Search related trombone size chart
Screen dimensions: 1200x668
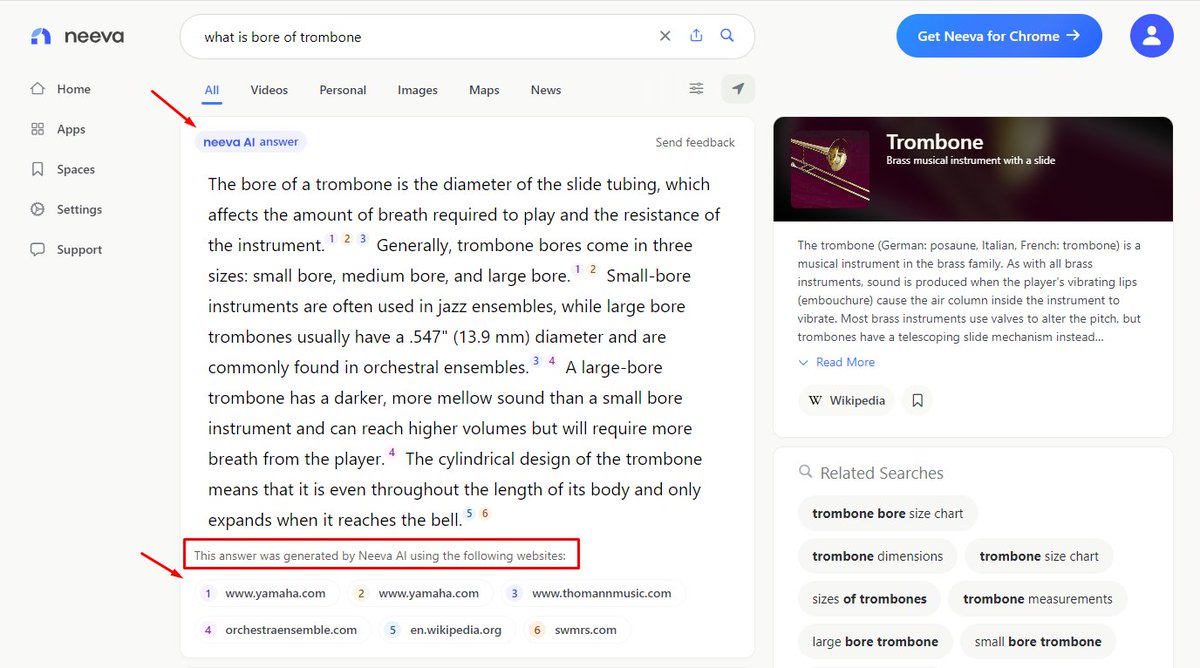coord(1039,556)
